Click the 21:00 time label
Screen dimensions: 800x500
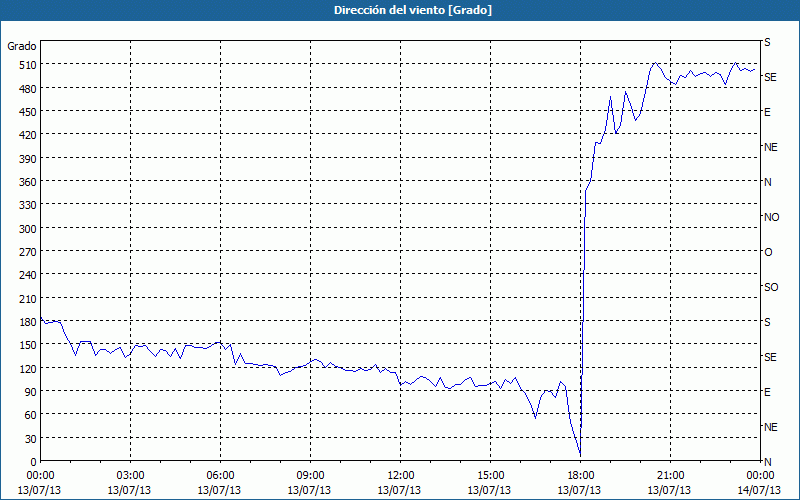click(670, 476)
